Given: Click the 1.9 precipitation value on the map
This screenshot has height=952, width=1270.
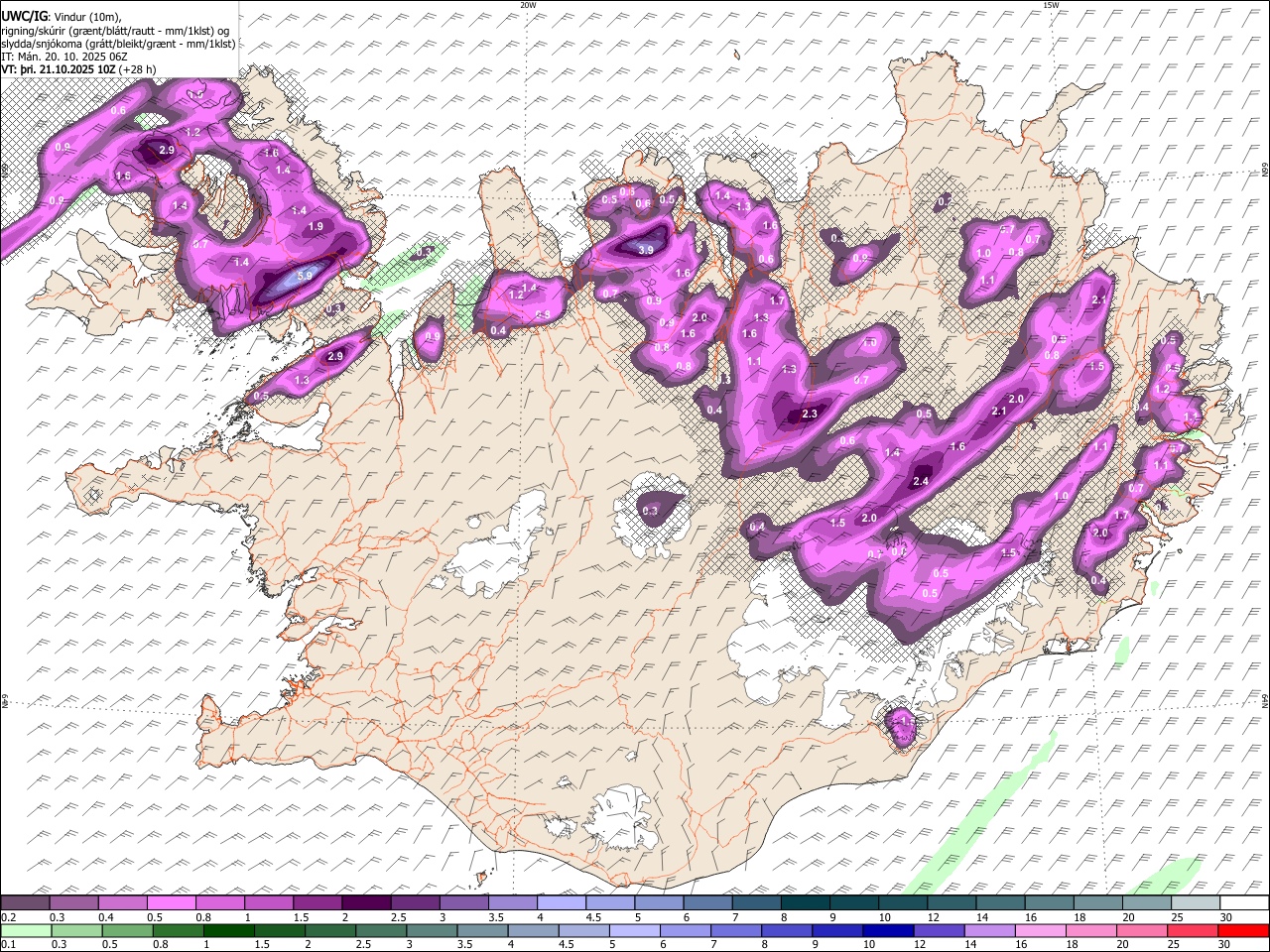Looking at the screenshot, I should point(316,226).
